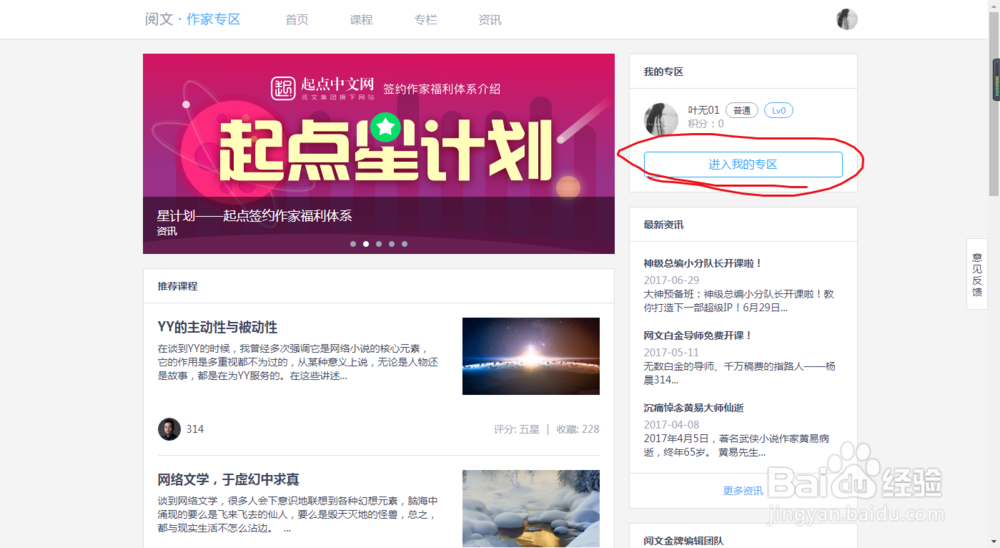Viewport: 1000px width, 548px height.
Task: Click the profile avatar in 我的专区
Action: click(x=661, y=118)
